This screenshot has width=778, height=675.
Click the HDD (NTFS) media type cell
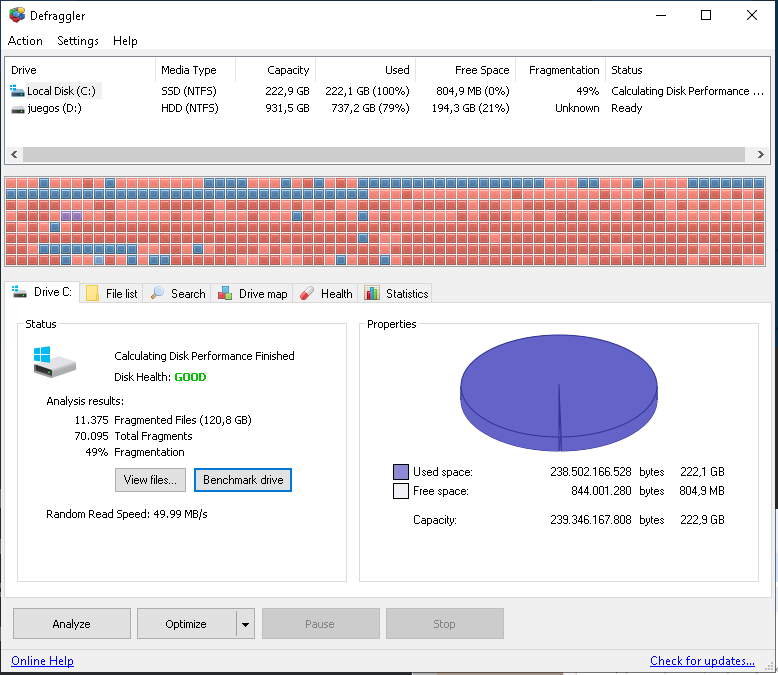(190, 108)
